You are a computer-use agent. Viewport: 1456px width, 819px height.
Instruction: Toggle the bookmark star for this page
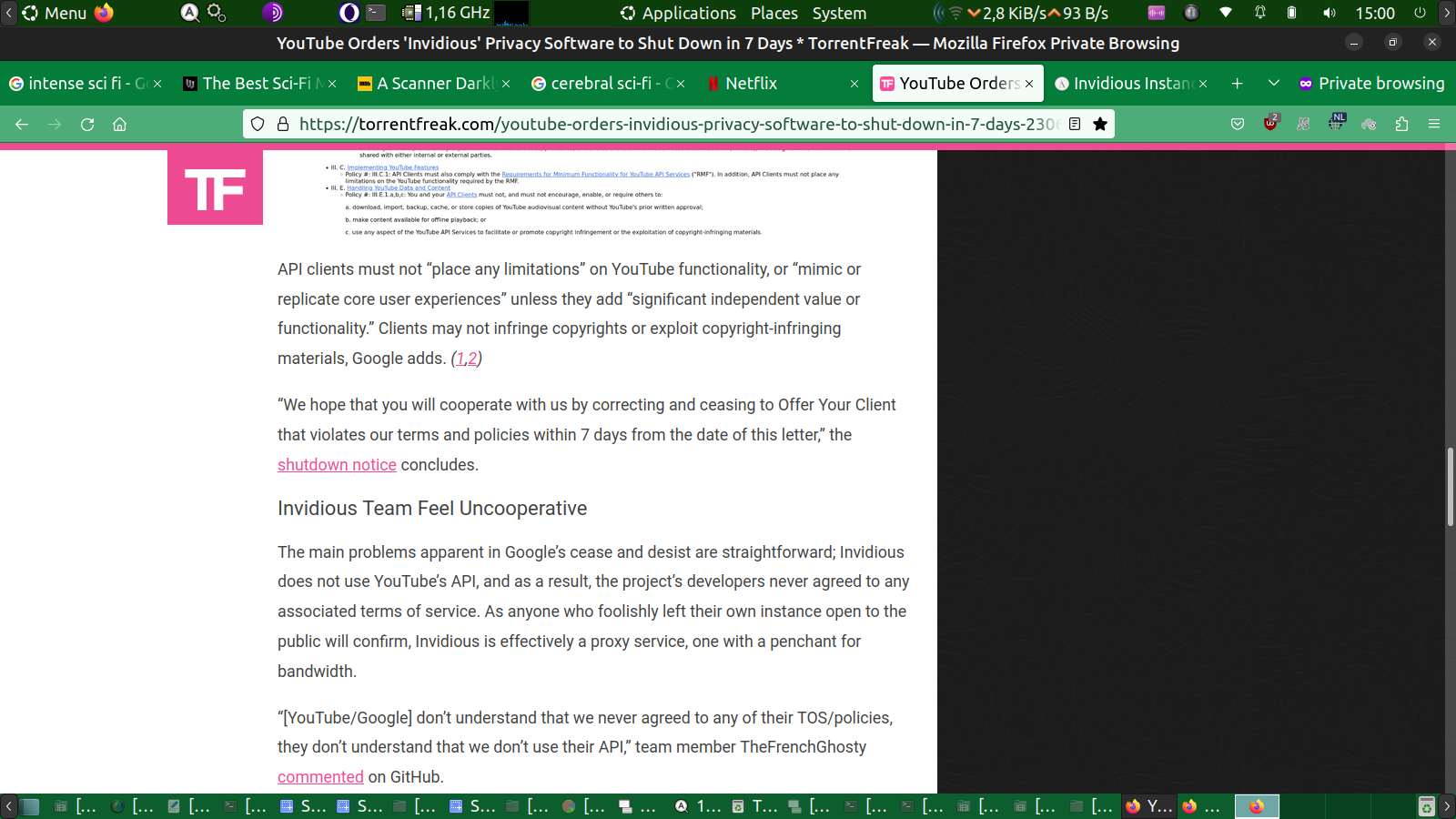pyautogui.click(x=1100, y=124)
